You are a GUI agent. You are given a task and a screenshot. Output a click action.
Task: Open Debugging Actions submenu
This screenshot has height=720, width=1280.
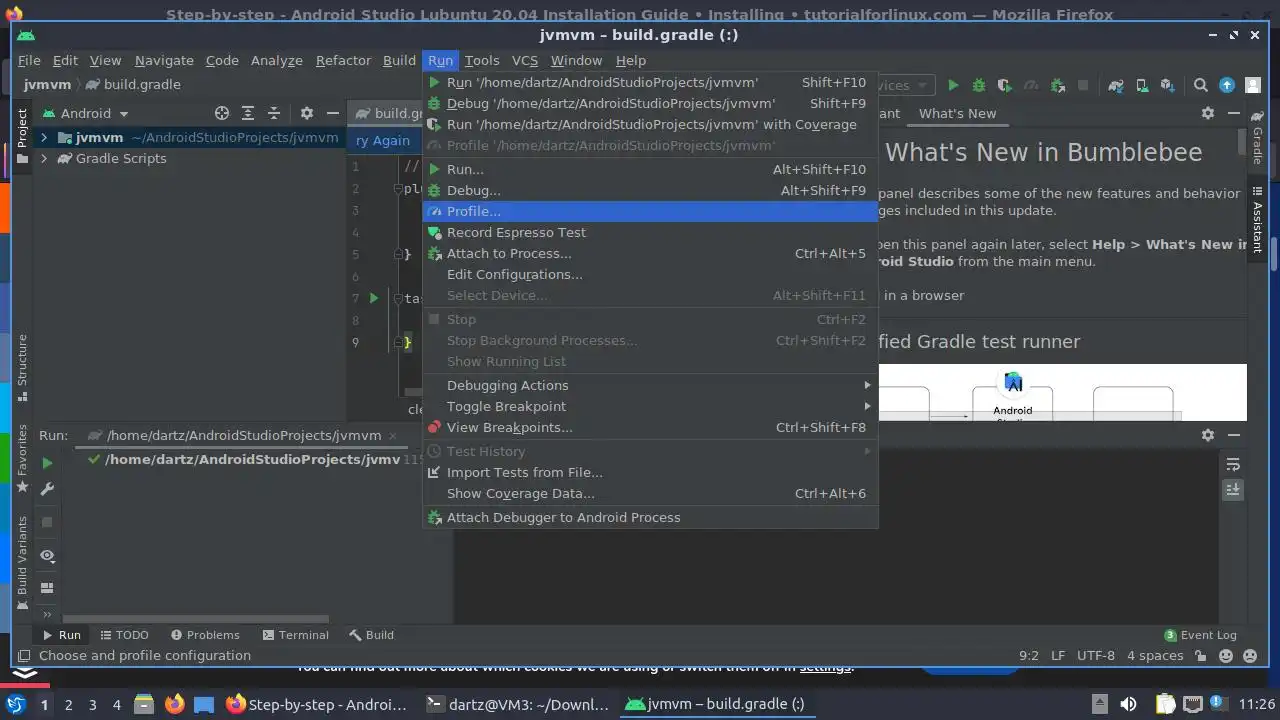pyautogui.click(x=650, y=385)
